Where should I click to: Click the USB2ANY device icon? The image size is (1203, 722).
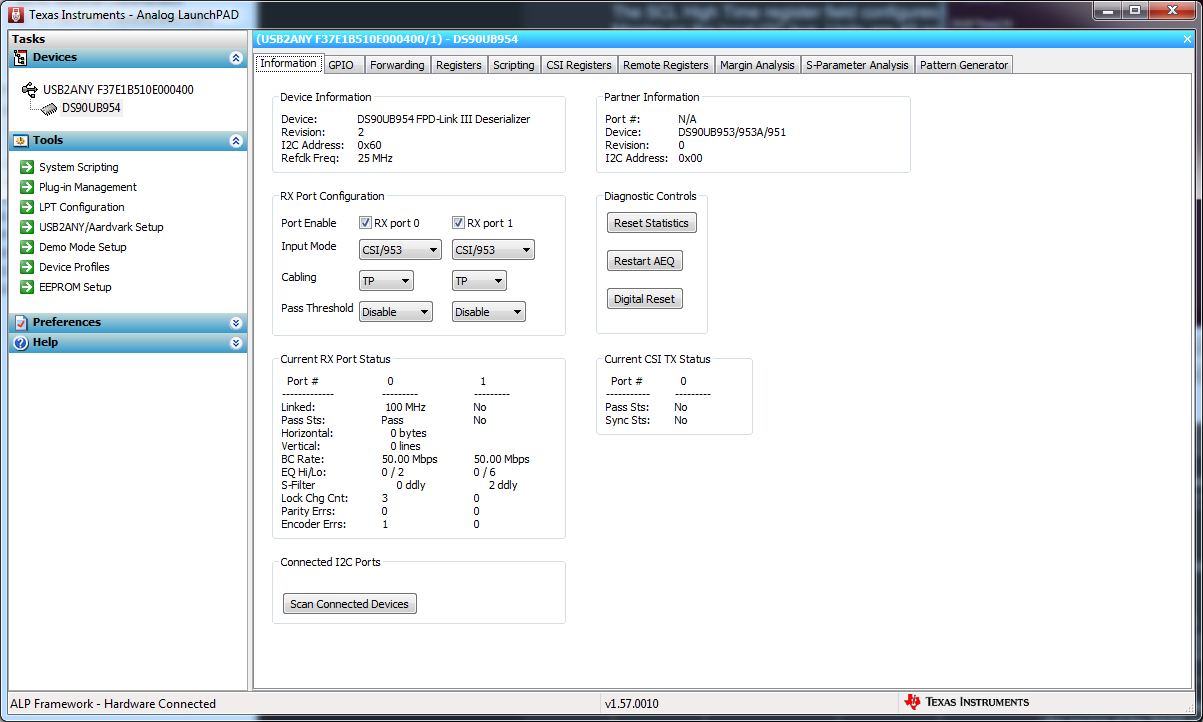(29, 89)
